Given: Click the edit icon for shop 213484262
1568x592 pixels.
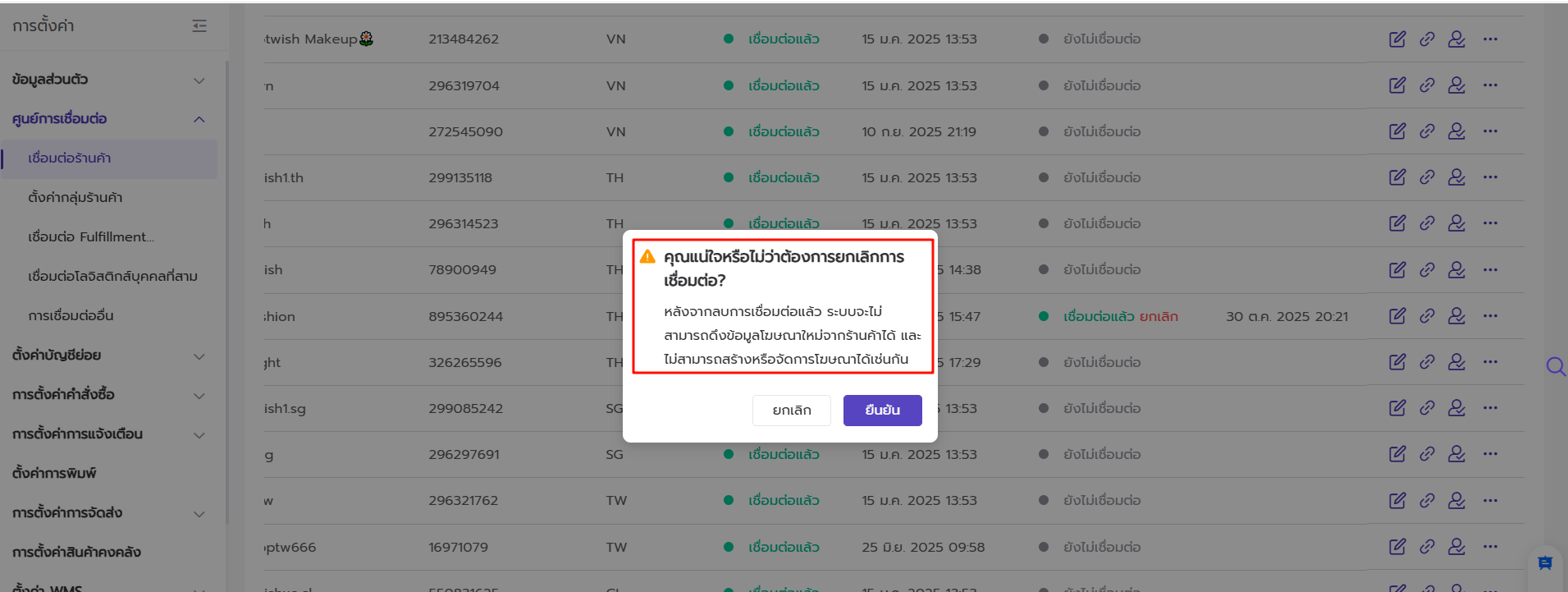Looking at the screenshot, I should click(1397, 39).
